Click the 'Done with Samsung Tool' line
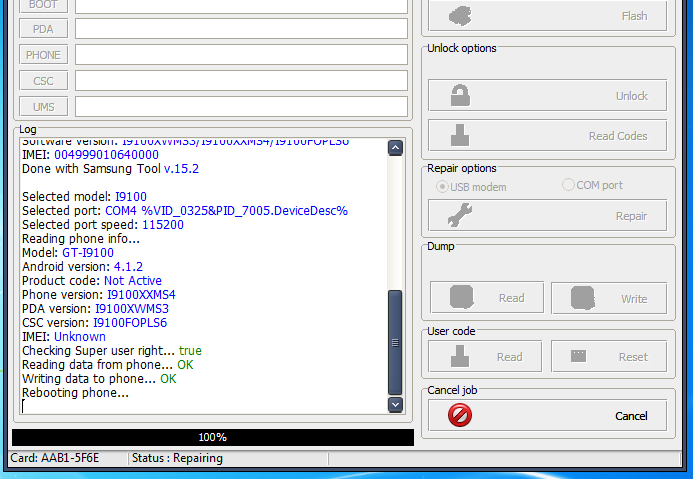Image resolution: width=699 pixels, height=479 pixels. pos(111,169)
